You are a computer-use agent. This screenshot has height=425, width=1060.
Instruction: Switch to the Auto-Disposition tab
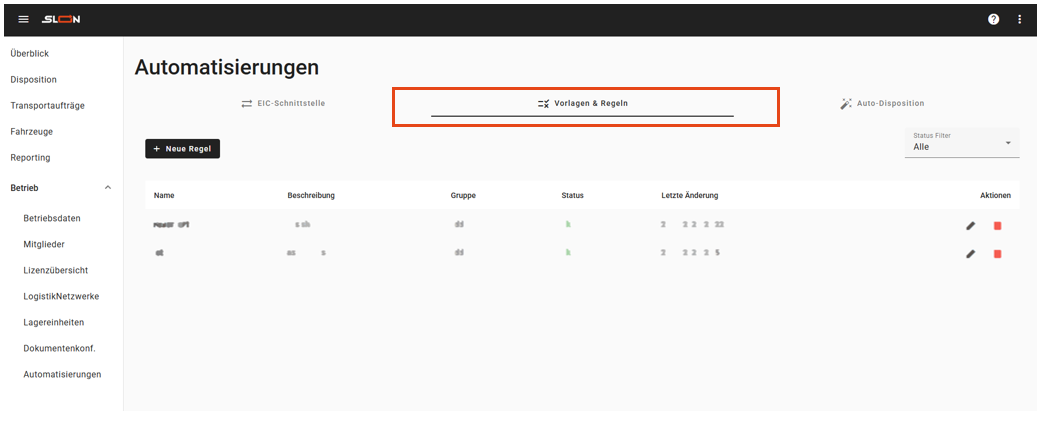pos(882,103)
